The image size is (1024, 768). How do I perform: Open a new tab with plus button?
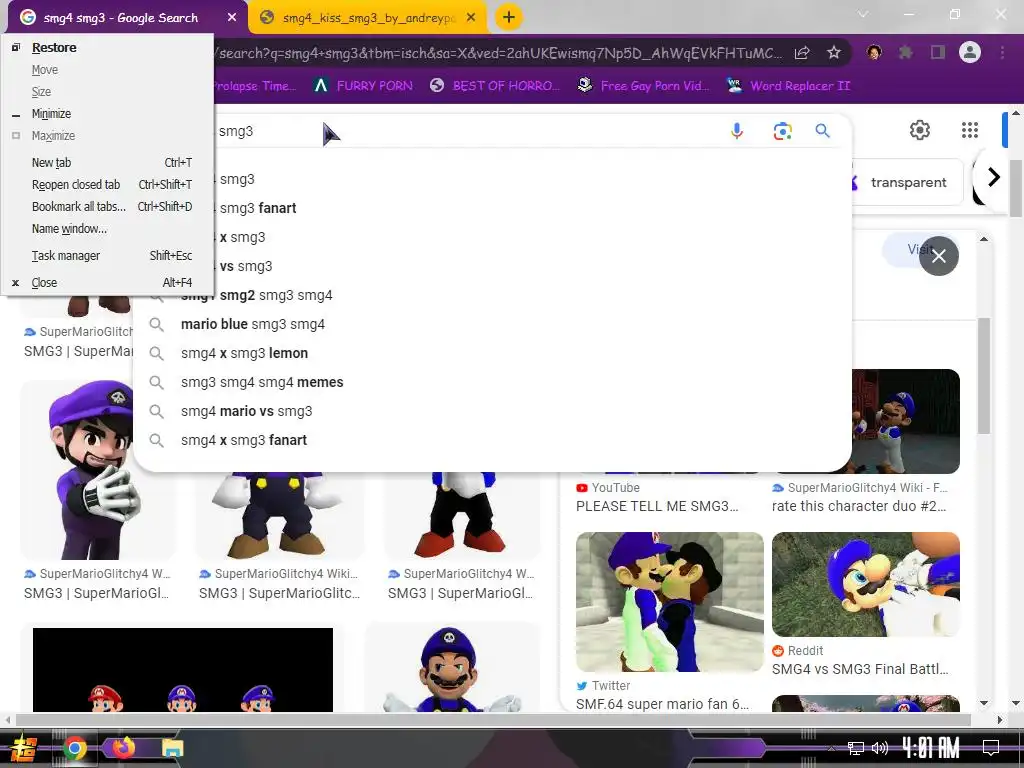click(x=509, y=17)
